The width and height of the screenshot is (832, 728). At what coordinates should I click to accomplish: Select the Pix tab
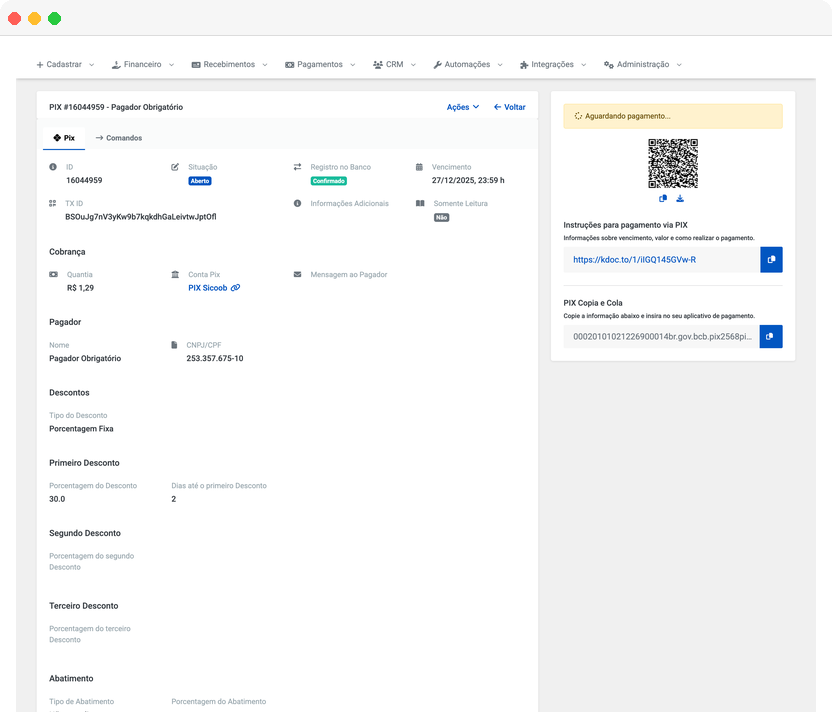(64, 138)
